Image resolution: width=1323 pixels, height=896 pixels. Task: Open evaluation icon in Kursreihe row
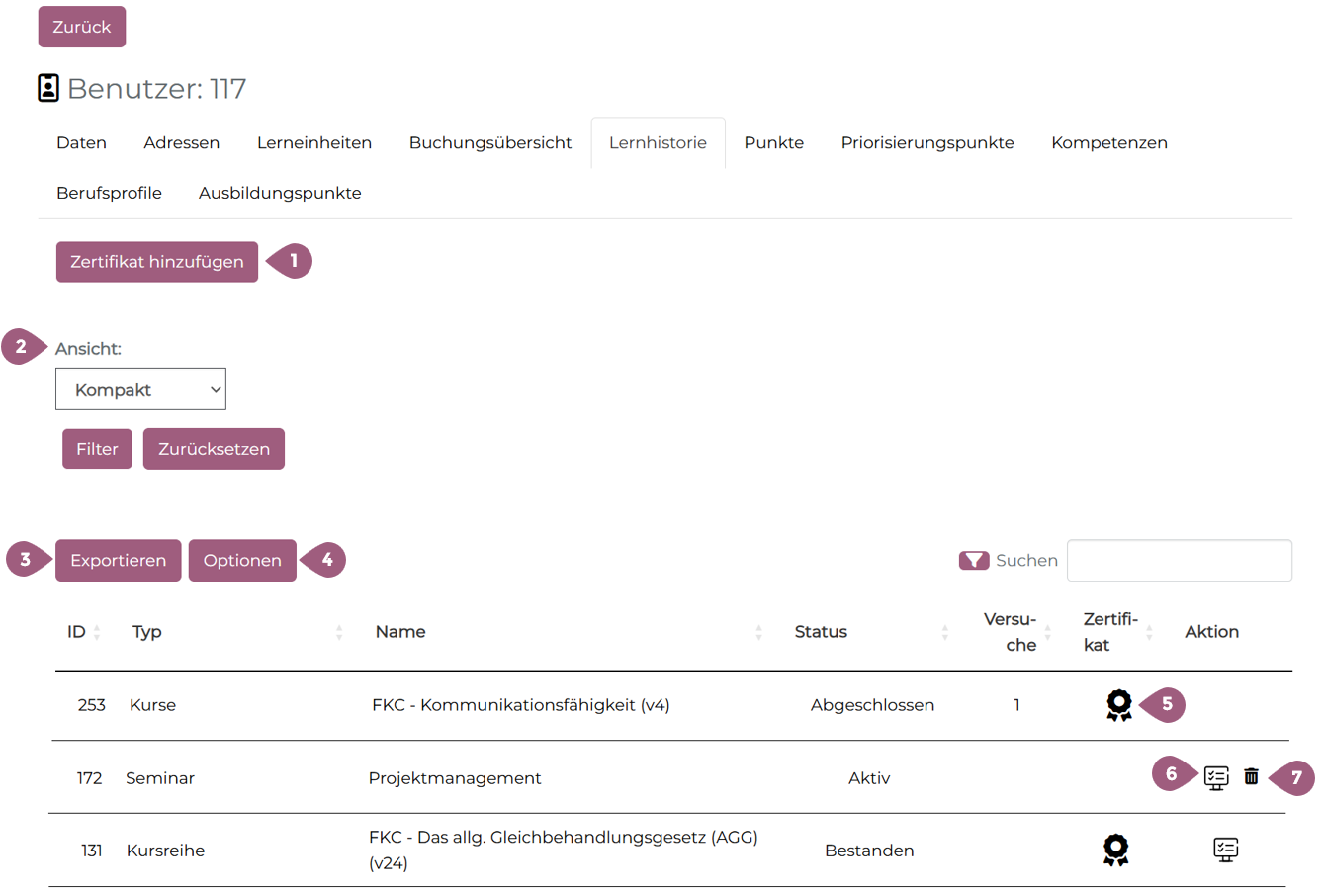pyautogui.click(x=1225, y=850)
